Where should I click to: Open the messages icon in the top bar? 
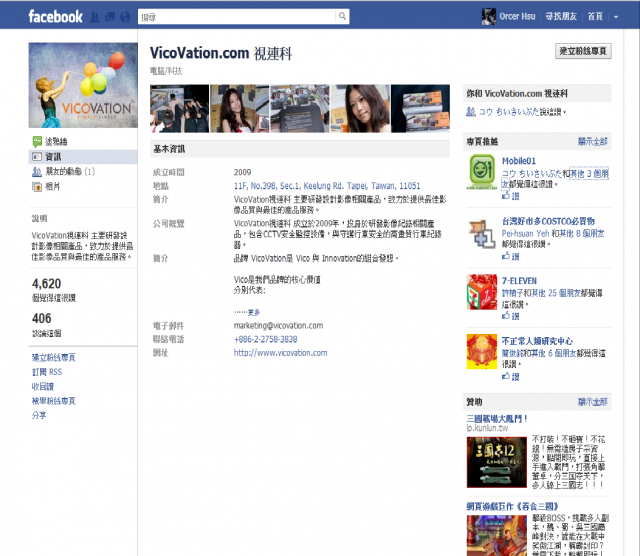(110, 17)
